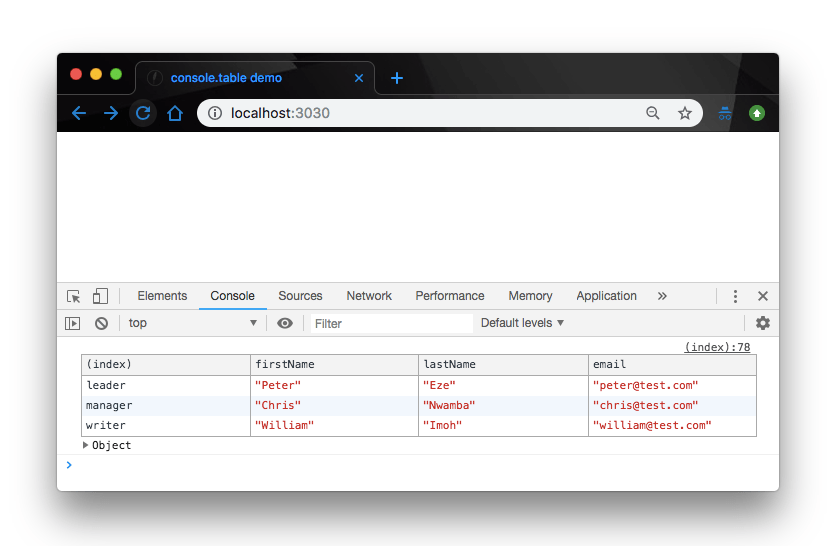
Task: Open the top JavaScript context dropdown
Action: point(193,323)
